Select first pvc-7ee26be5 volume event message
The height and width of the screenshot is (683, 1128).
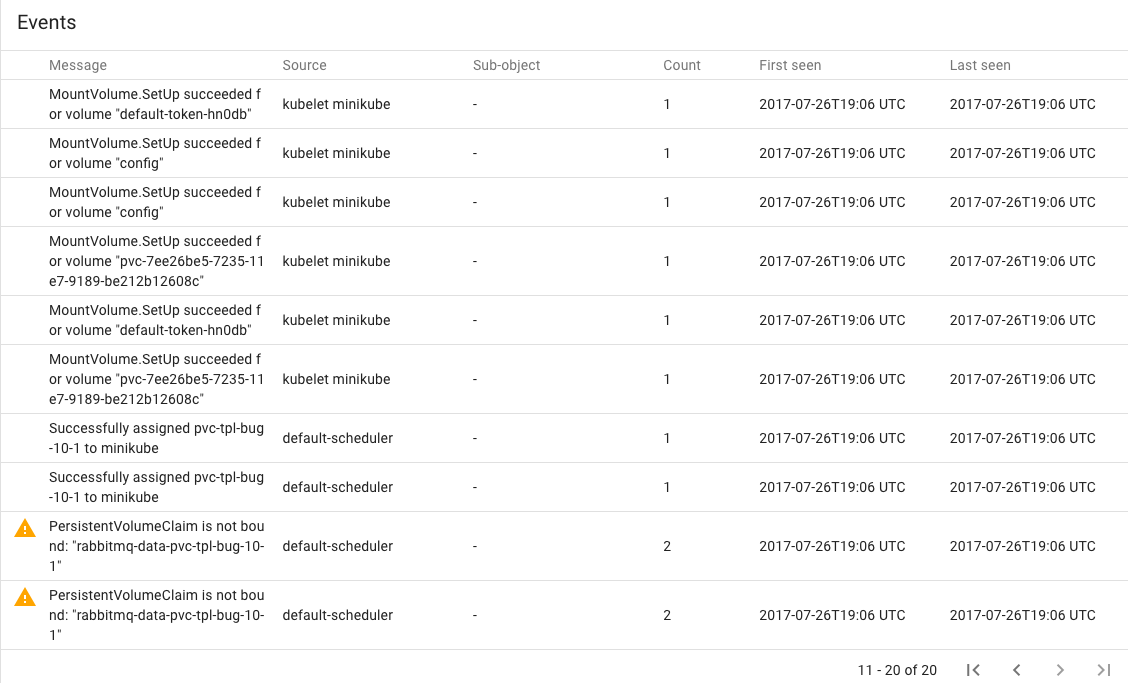(x=156, y=261)
